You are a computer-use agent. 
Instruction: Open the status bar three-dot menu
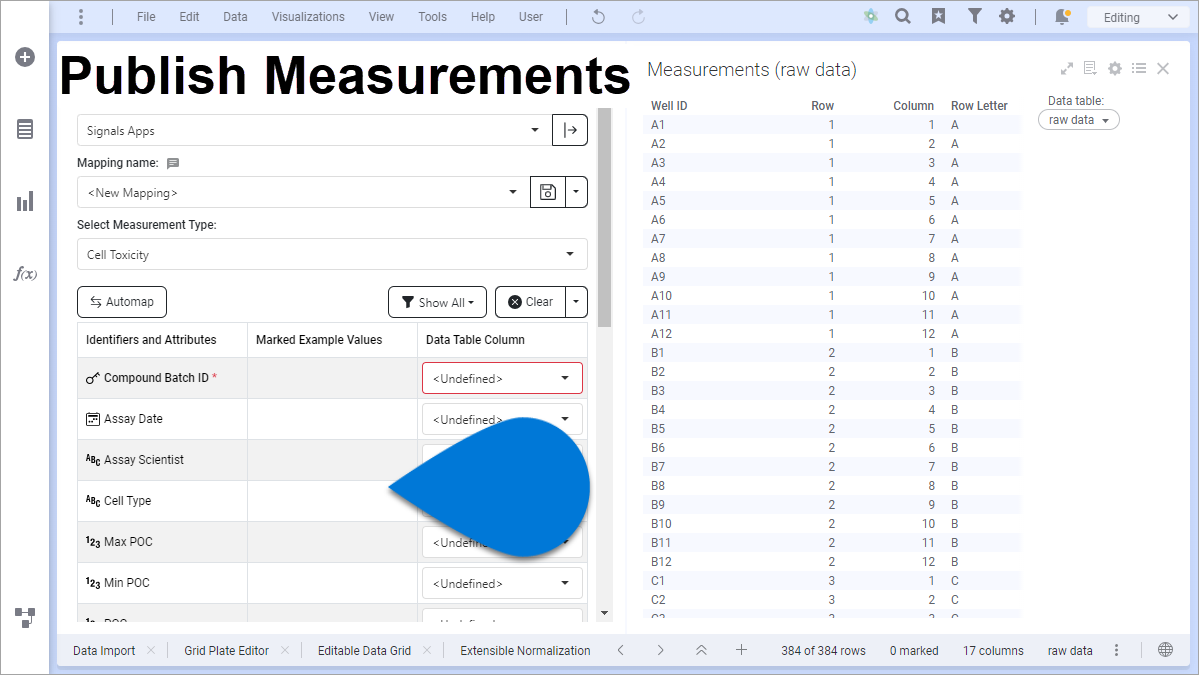(x=1116, y=650)
